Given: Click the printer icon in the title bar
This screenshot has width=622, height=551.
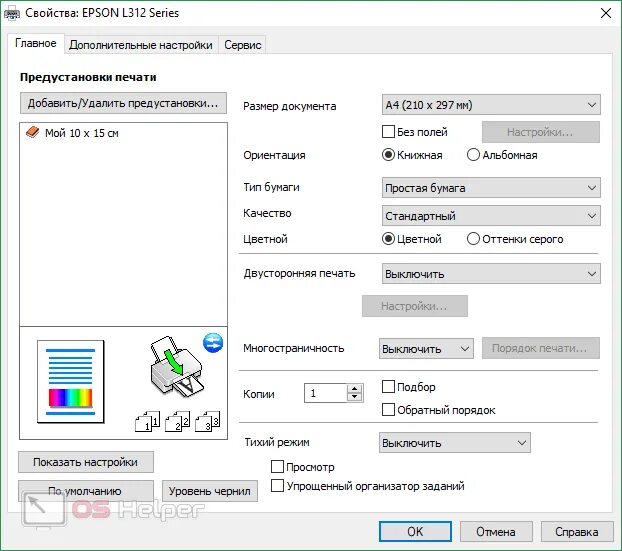Looking at the screenshot, I should (x=12, y=14).
